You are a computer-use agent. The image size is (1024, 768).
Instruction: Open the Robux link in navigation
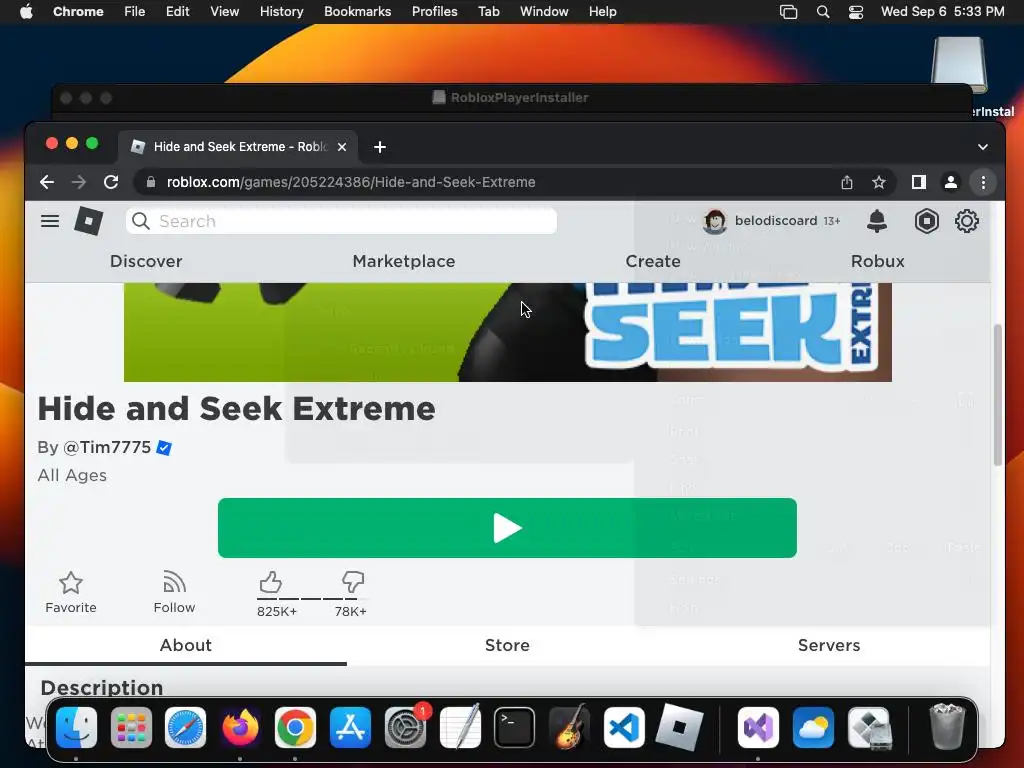(878, 261)
